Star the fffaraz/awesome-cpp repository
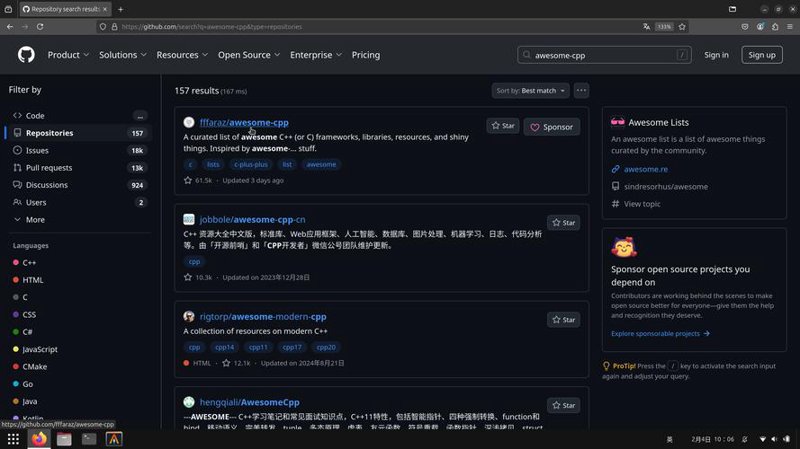Viewport: 800px width, 449px height. pos(503,126)
